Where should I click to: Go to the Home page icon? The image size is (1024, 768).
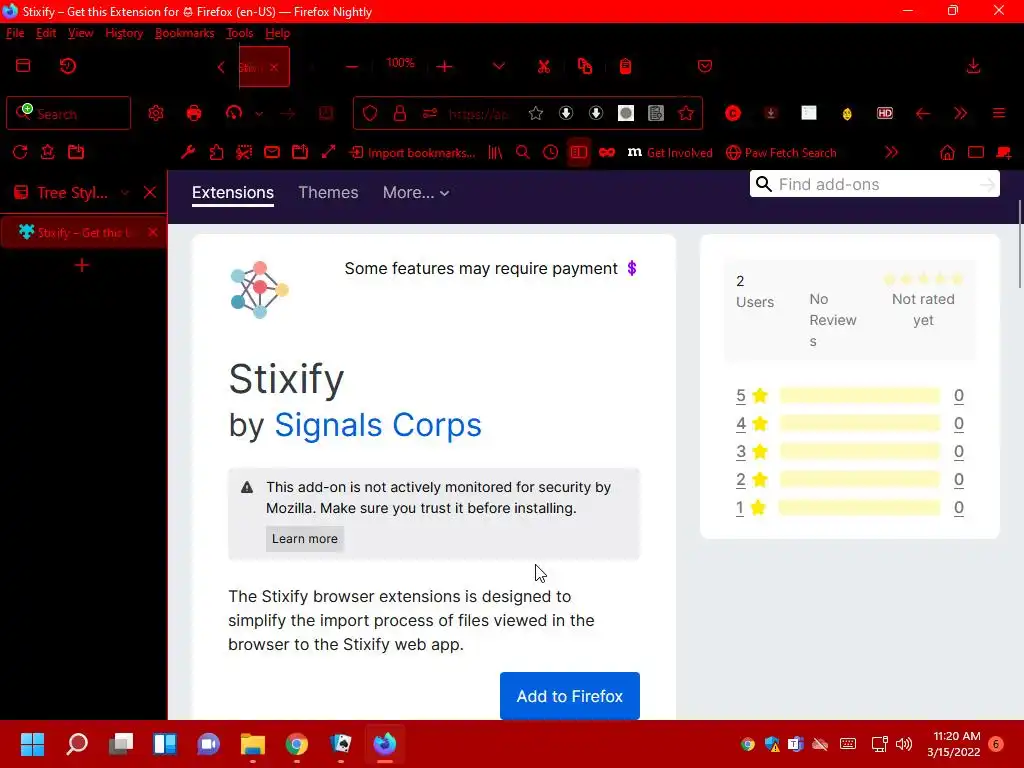coord(947,153)
